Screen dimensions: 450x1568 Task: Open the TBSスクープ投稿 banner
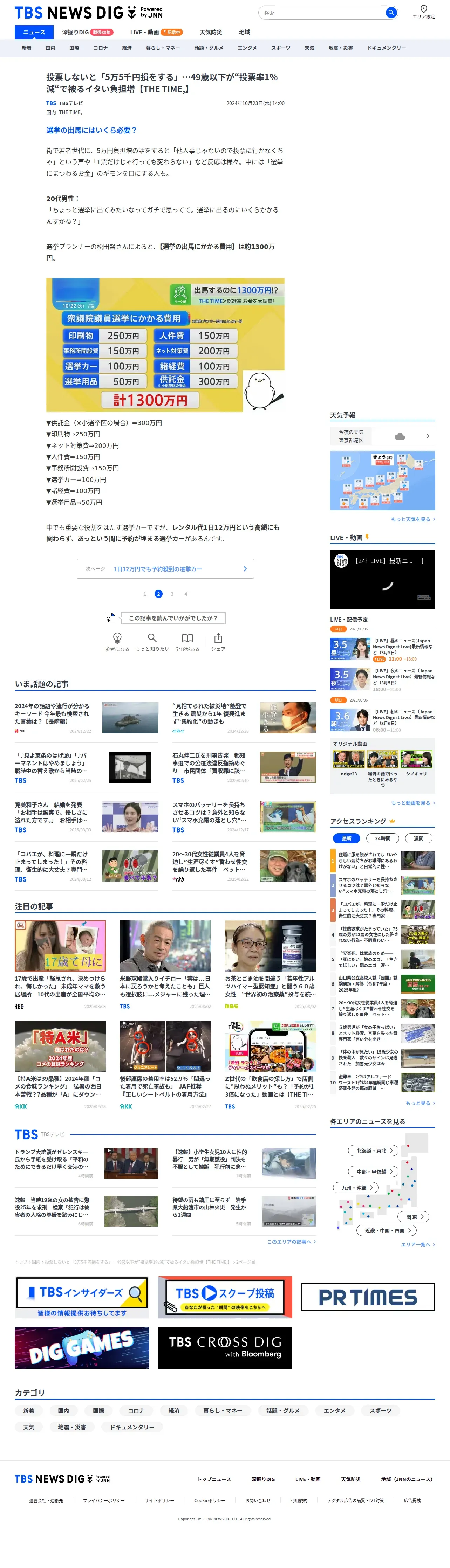225,1297
